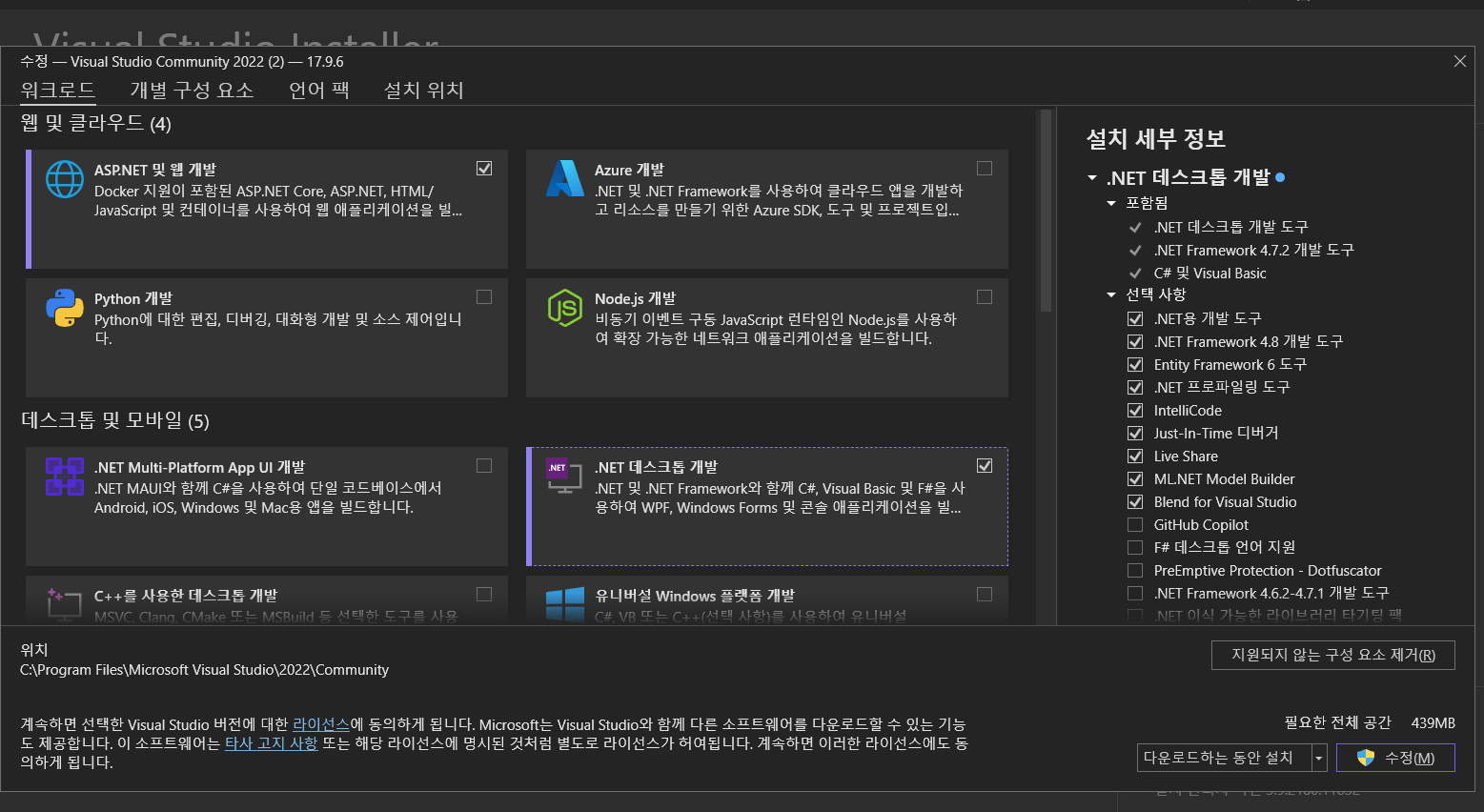Uncheck .NET Framework 4.8 development tools option

coord(1135,341)
